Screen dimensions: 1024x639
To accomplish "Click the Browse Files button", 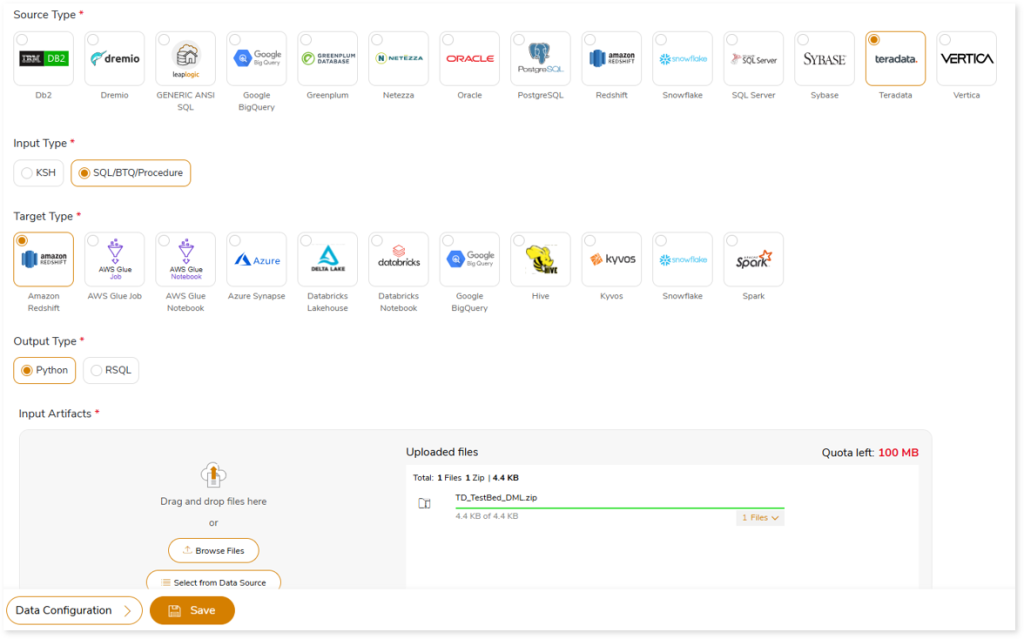I will tap(213, 551).
